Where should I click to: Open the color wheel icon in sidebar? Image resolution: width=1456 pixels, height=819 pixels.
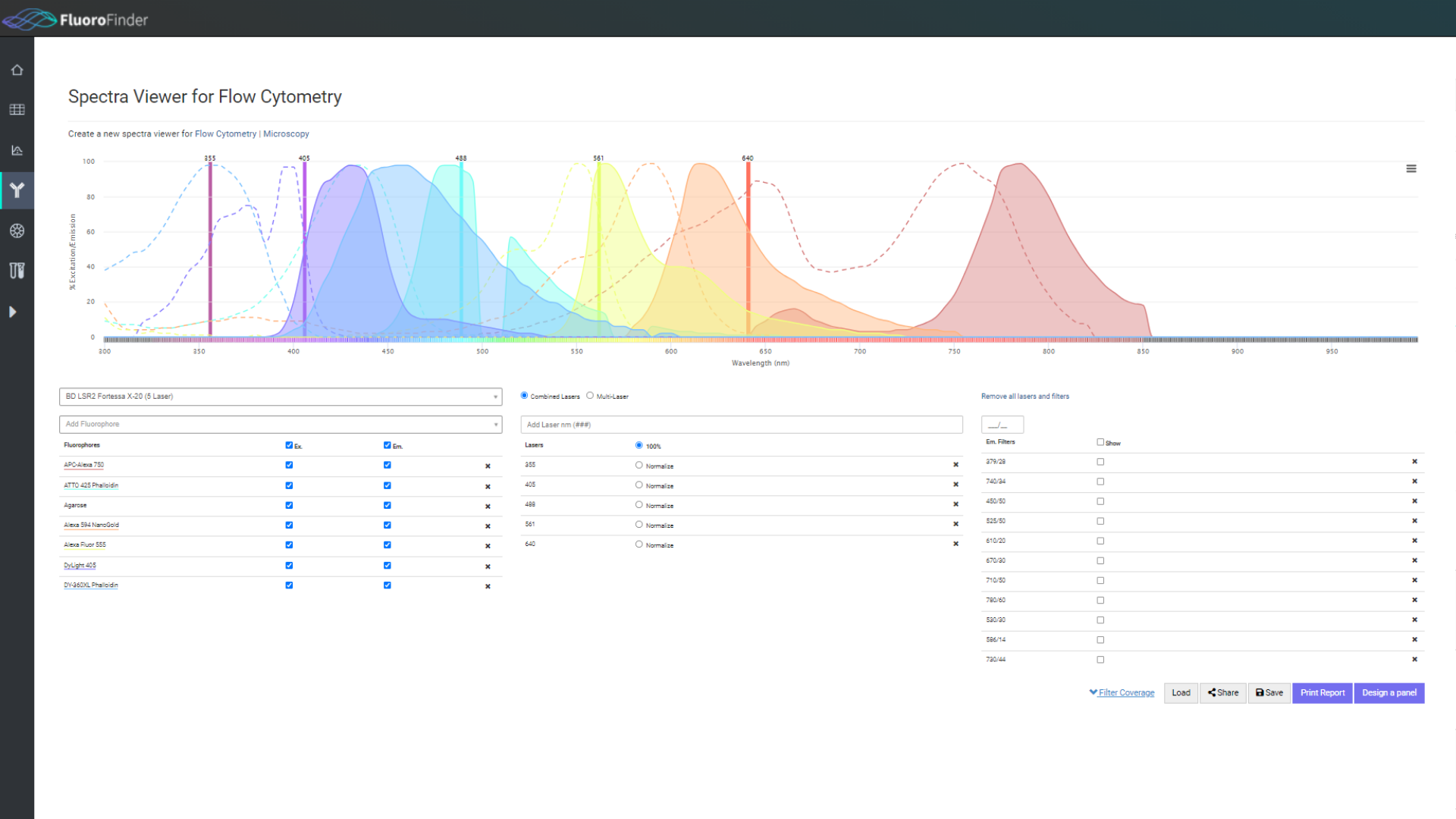(x=17, y=231)
